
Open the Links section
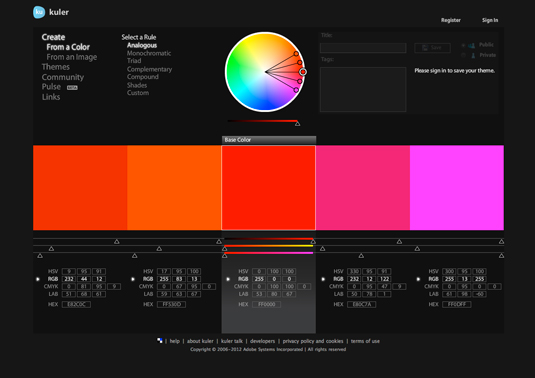pyautogui.click(x=51, y=97)
